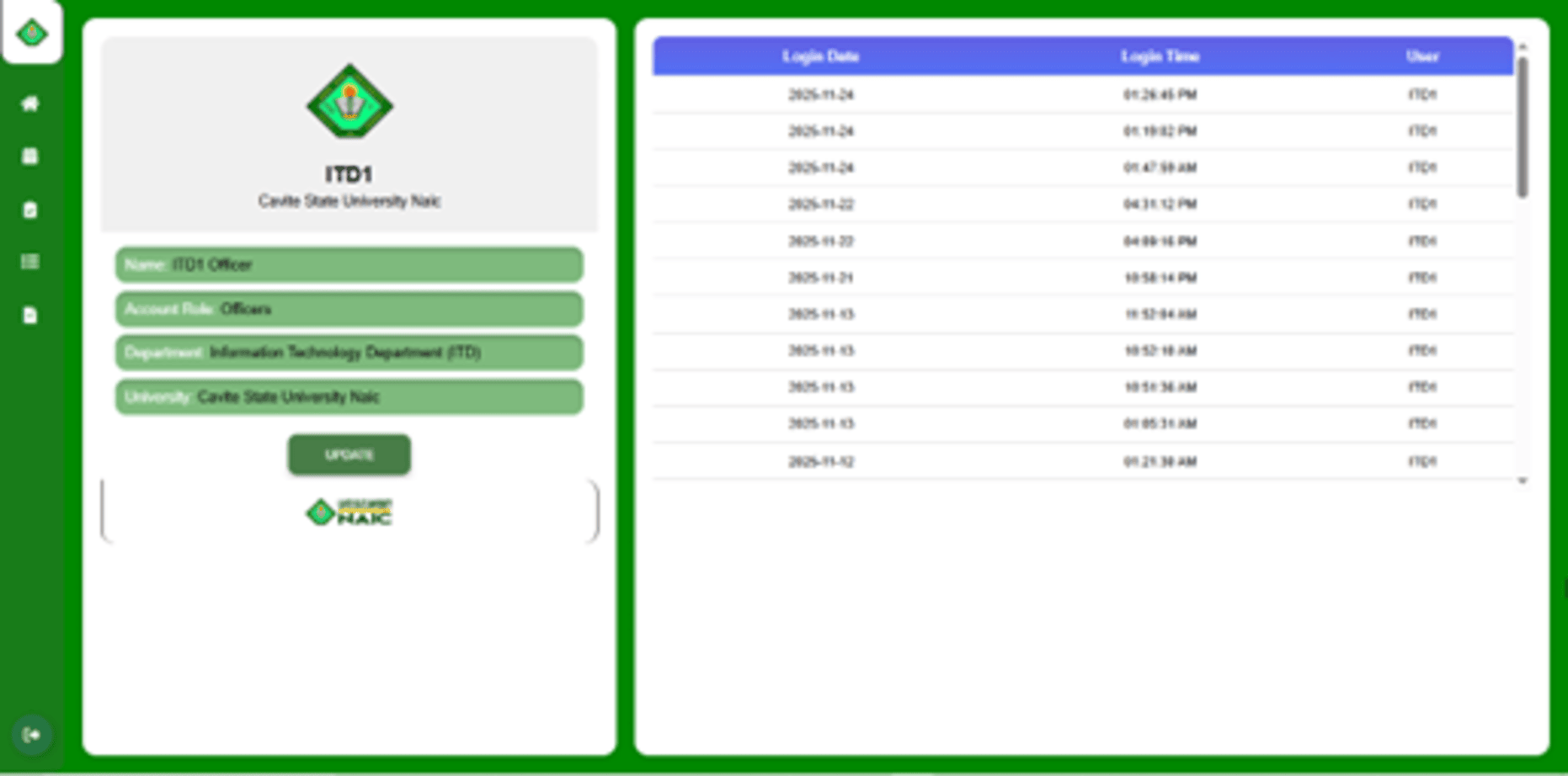Click the Department field with Information Technology
Viewport: 1568px width, 776px height.
click(349, 353)
